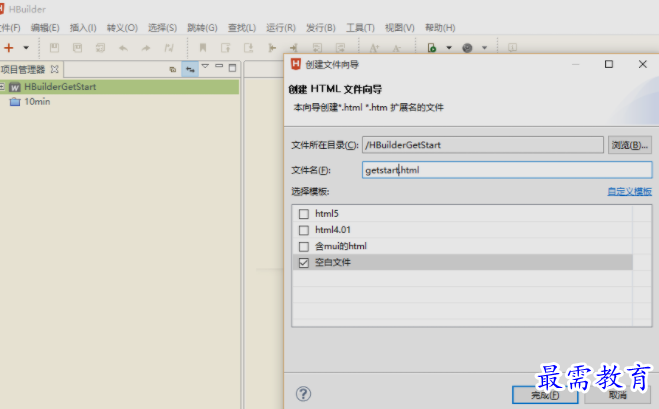
Task: Select HBuilderGetStart project in tree
Action: click(x=60, y=87)
